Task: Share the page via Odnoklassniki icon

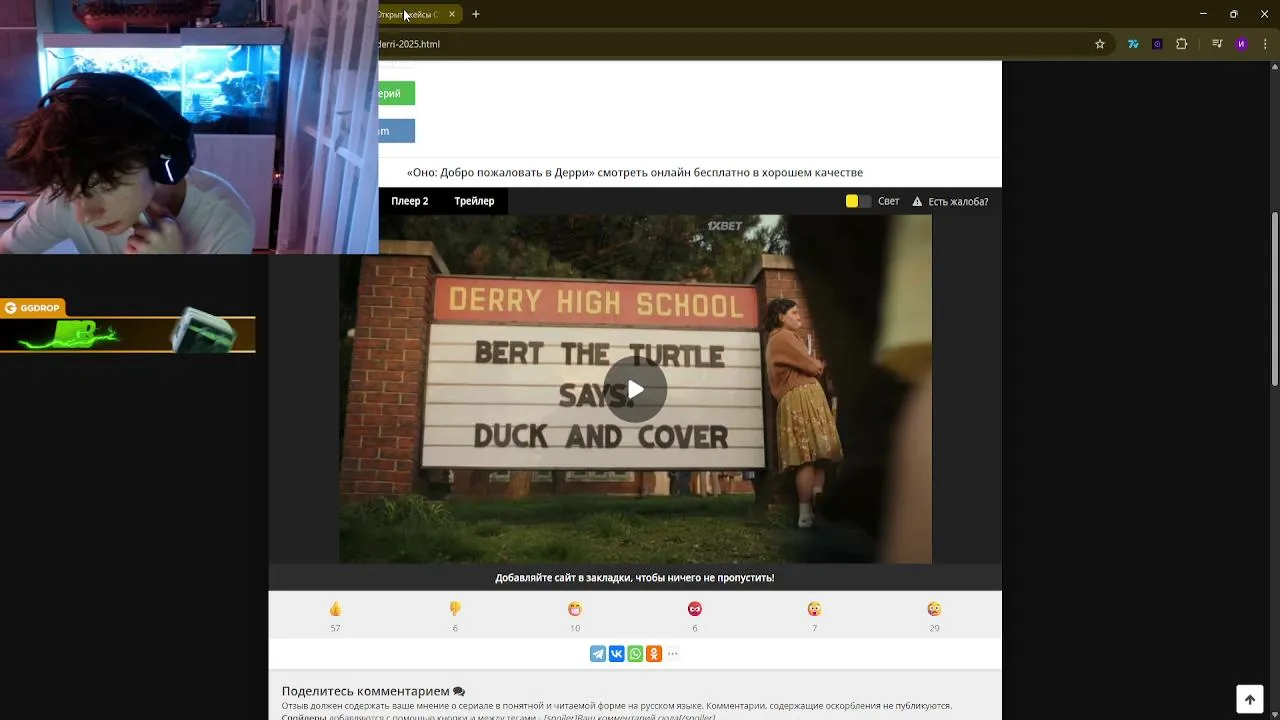Action: (x=654, y=654)
